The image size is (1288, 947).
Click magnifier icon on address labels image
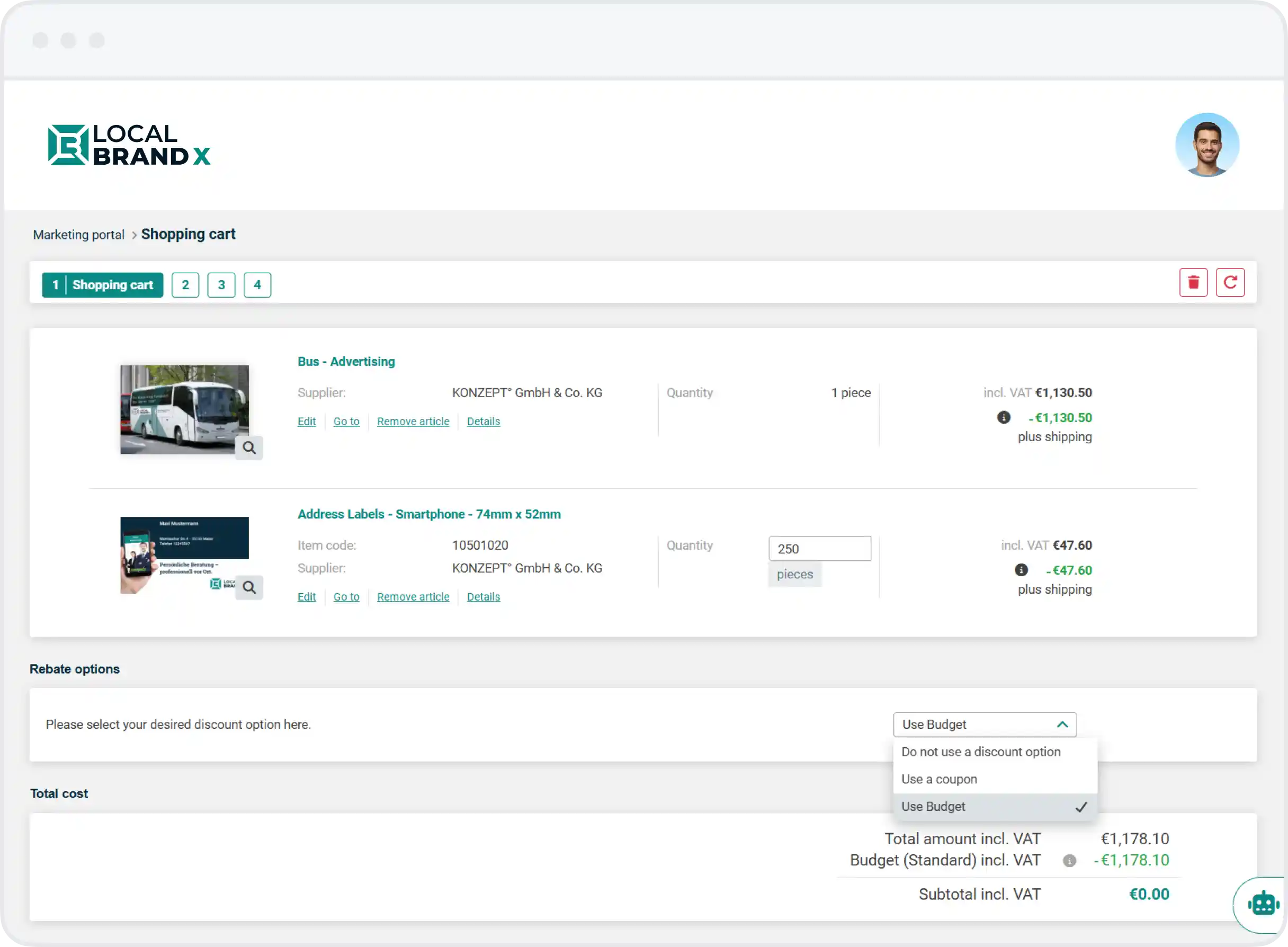(249, 587)
